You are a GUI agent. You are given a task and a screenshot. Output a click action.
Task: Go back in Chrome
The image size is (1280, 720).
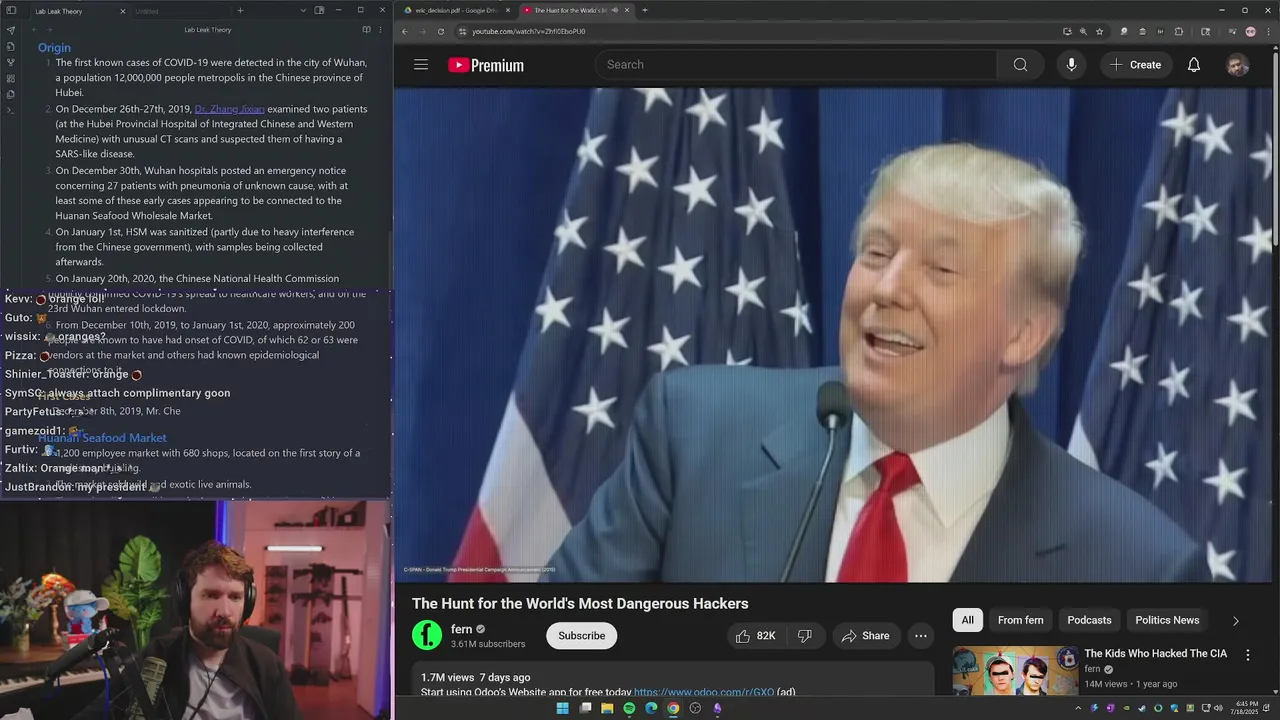pyautogui.click(x=405, y=31)
